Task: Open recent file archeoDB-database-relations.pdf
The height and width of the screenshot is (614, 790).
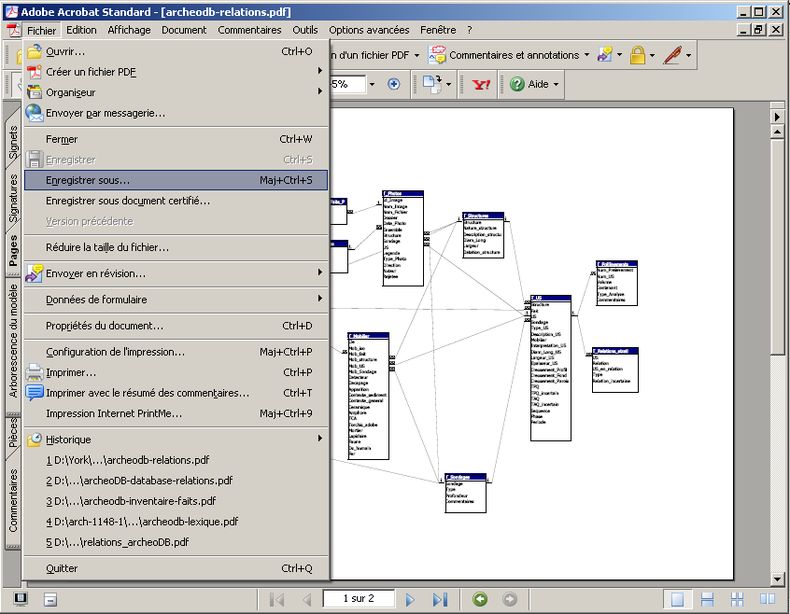Action: click(x=176, y=481)
